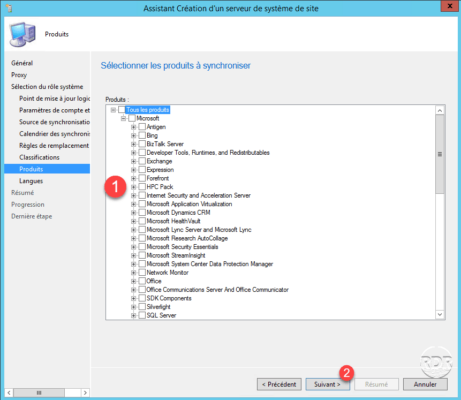Go to the Proxy wizard step

coord(19,75)
